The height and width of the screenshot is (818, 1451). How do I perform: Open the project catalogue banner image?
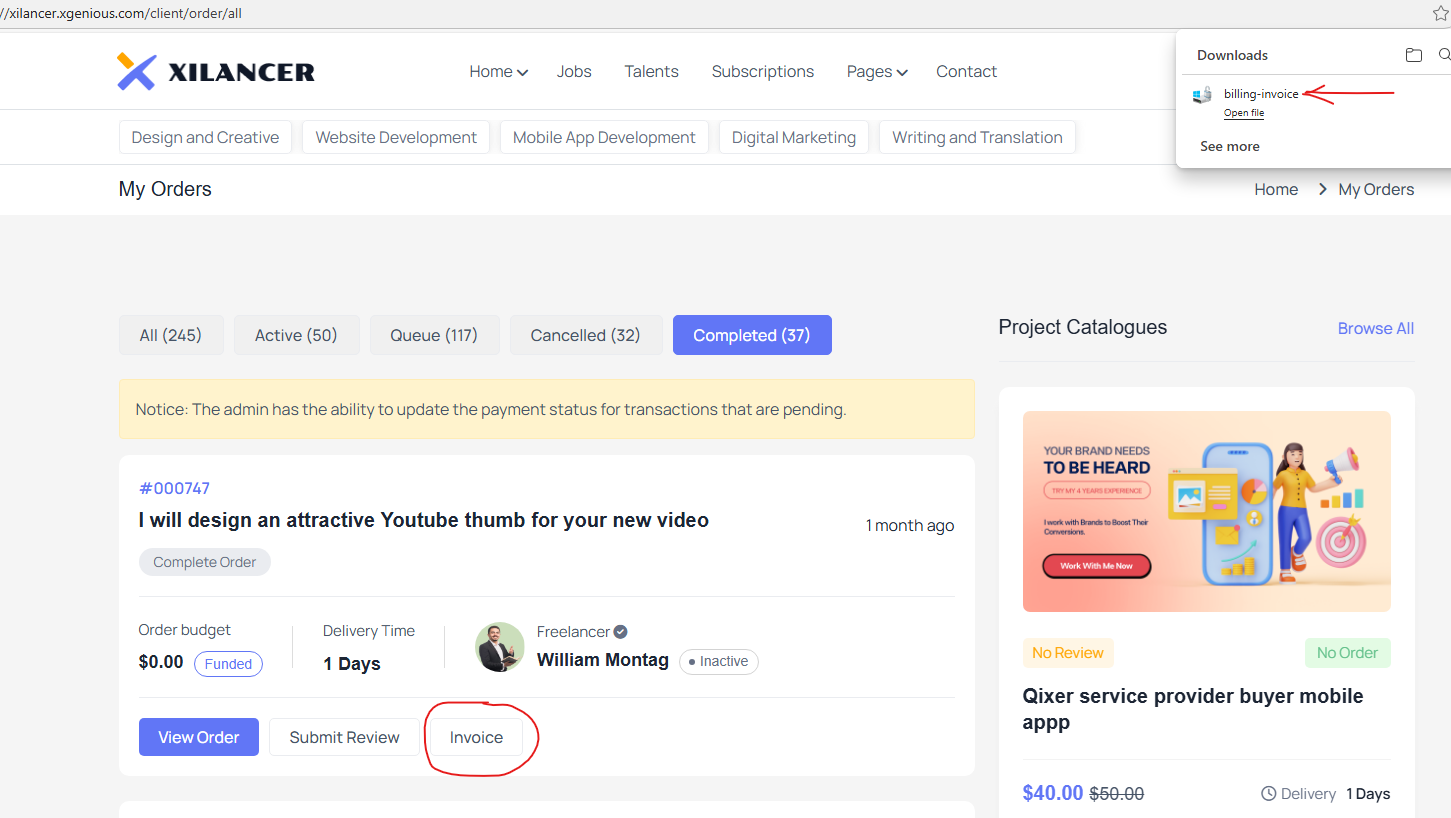tap(1207, 511)
